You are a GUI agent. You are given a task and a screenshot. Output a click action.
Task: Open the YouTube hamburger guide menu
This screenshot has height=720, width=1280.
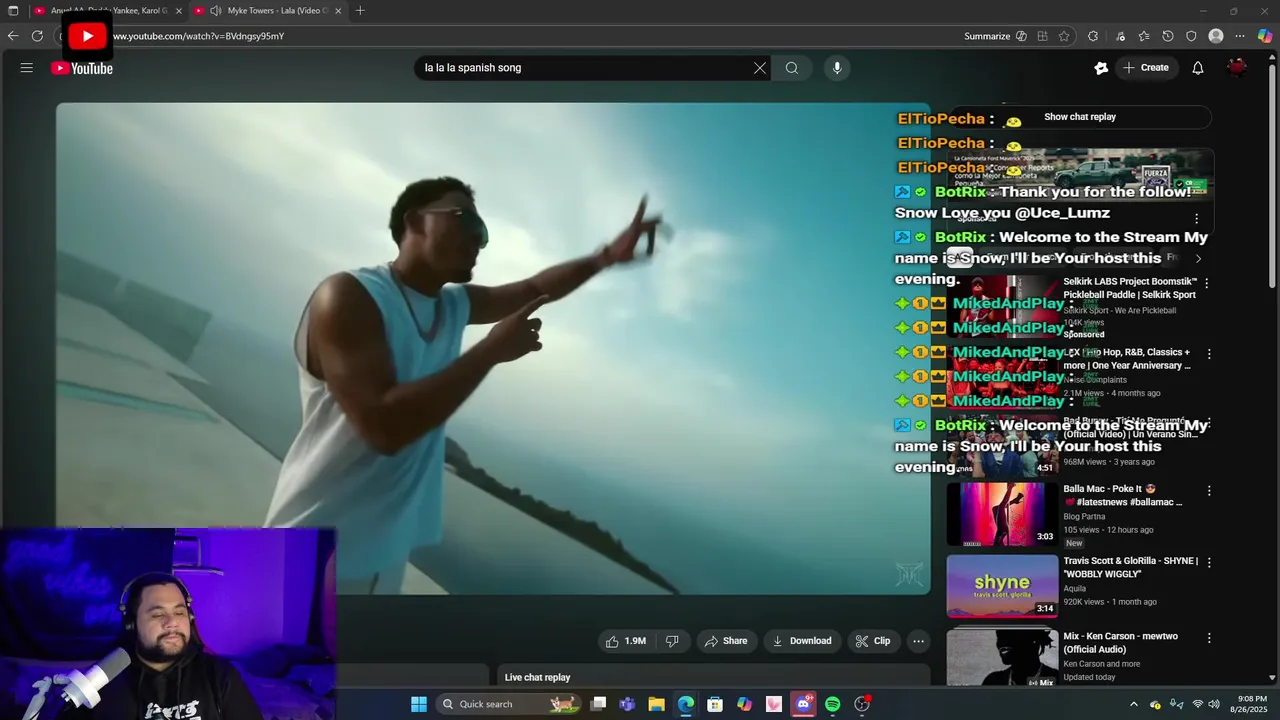27,68
